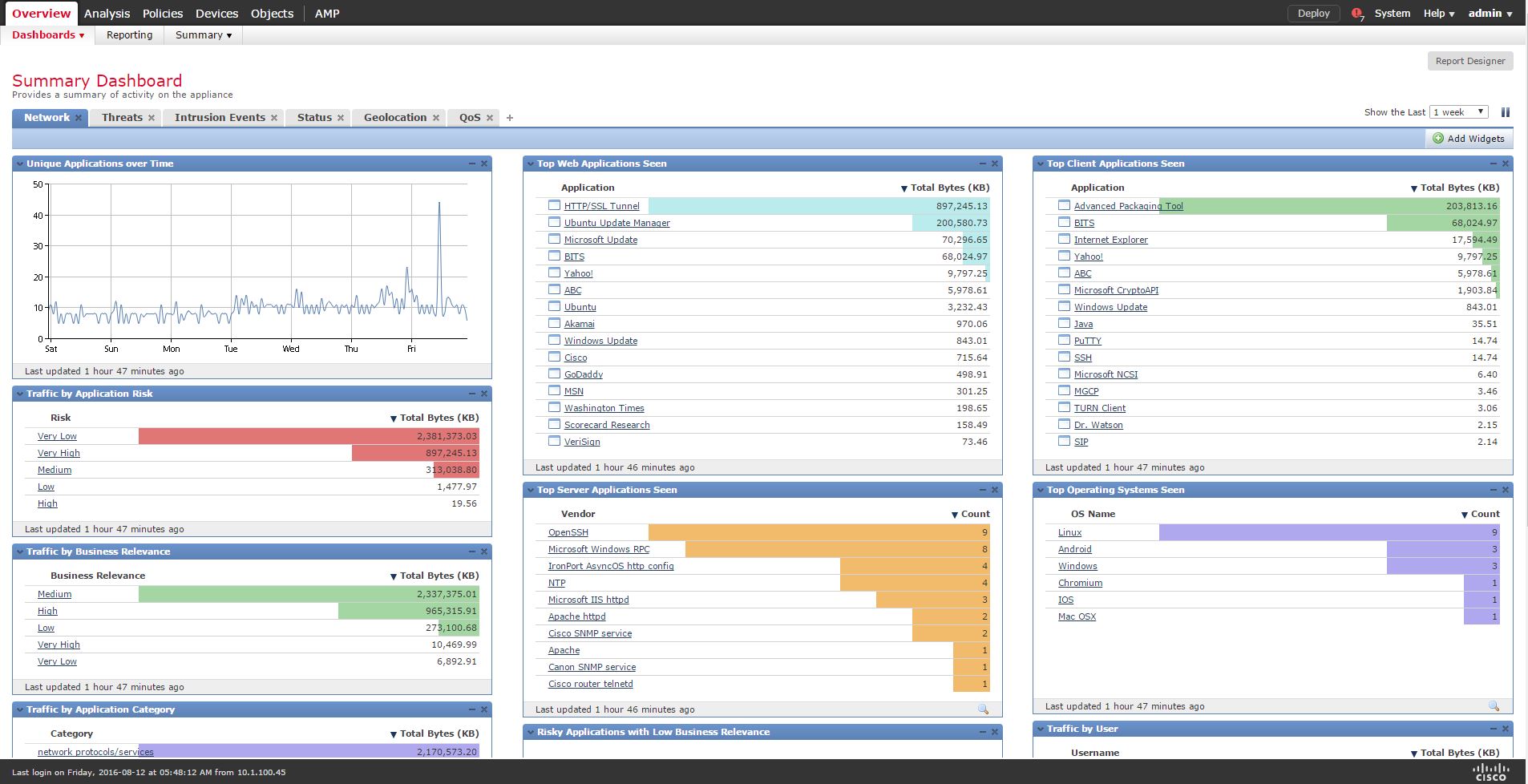Click the green plus Add Widgets button
Image resolution: width=1528 pixels, height=784 pixels.
1469,139
